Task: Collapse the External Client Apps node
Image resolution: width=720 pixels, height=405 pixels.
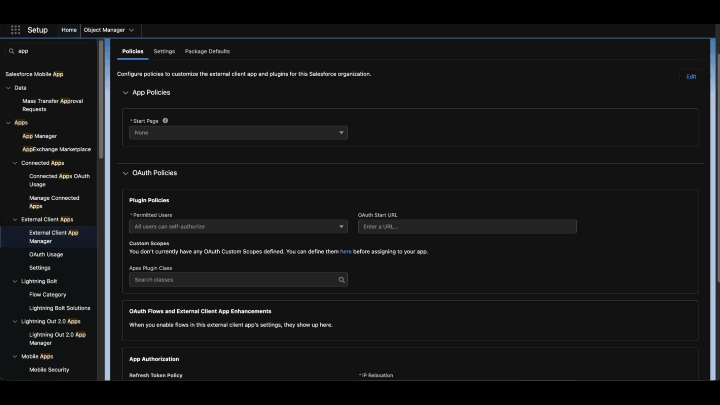Action: 15,219
